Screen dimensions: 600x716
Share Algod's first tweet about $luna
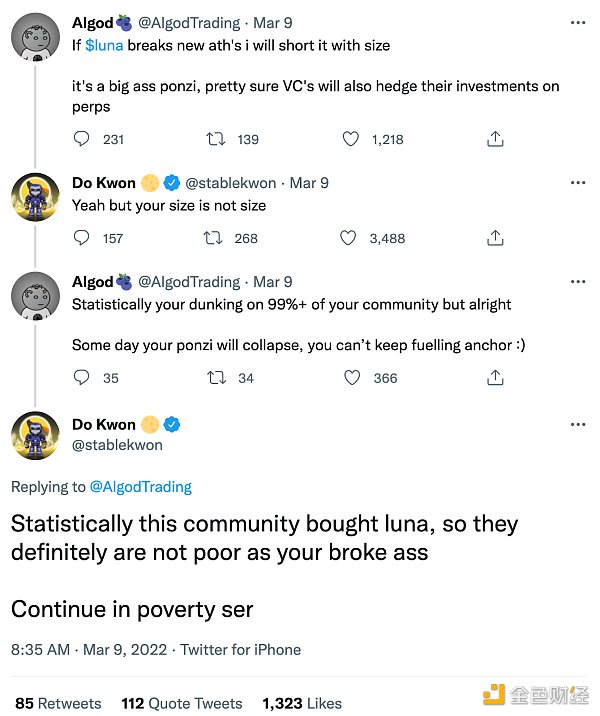[x=495, y=140]
